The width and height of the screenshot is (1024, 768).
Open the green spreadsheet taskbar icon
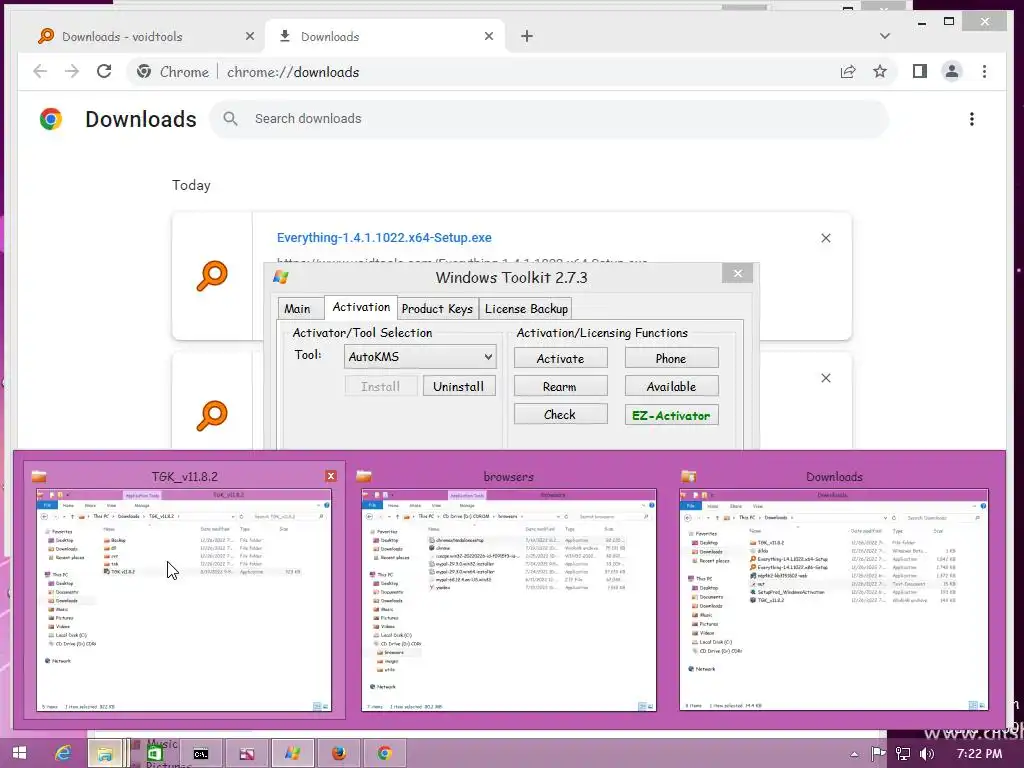tap(154, 753)
